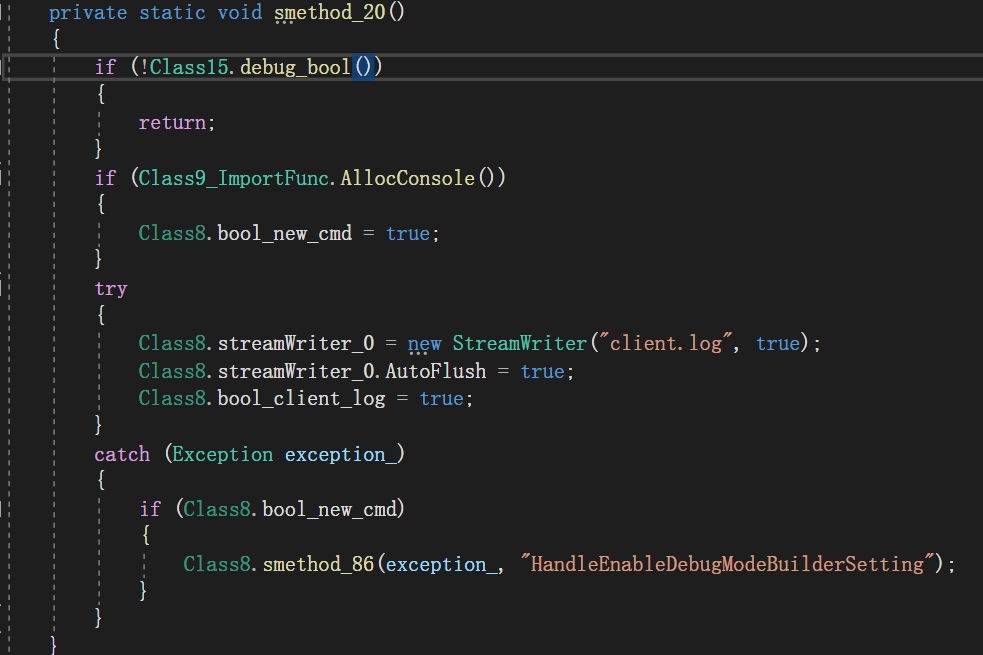Click the "client.log" string literal

[666, 343]
